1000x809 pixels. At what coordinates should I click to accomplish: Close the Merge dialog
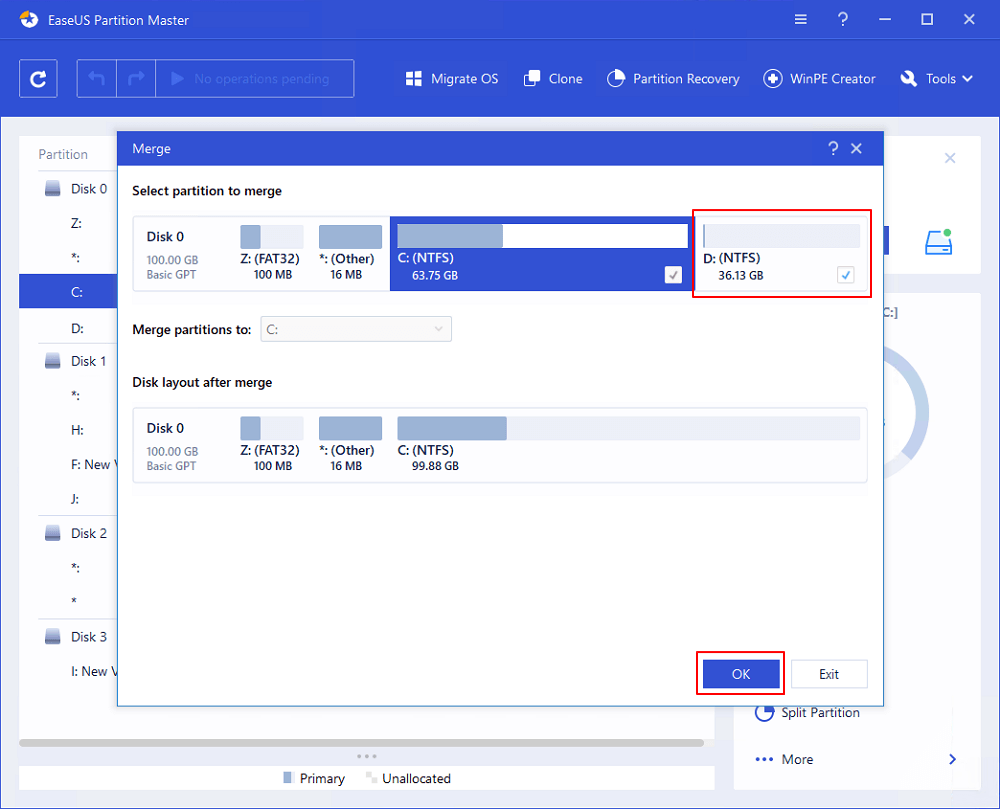(857, 149)
